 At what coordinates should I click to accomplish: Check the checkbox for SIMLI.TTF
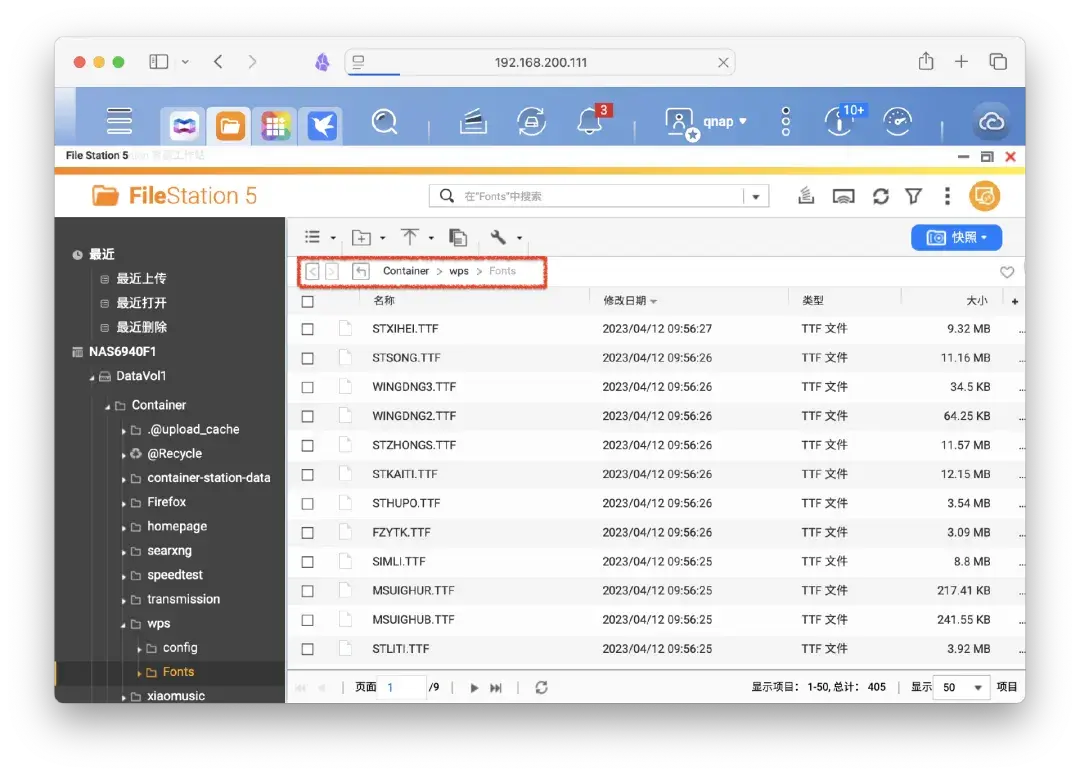pyautogui.click(x=307, y=561)
